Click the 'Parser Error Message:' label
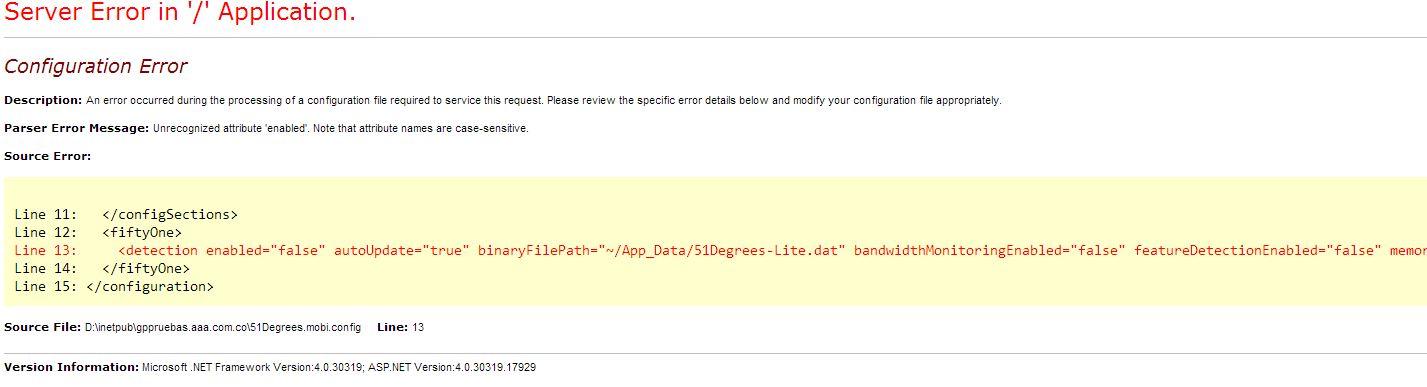The image size is (1427, 387). [x=76, y=129]
